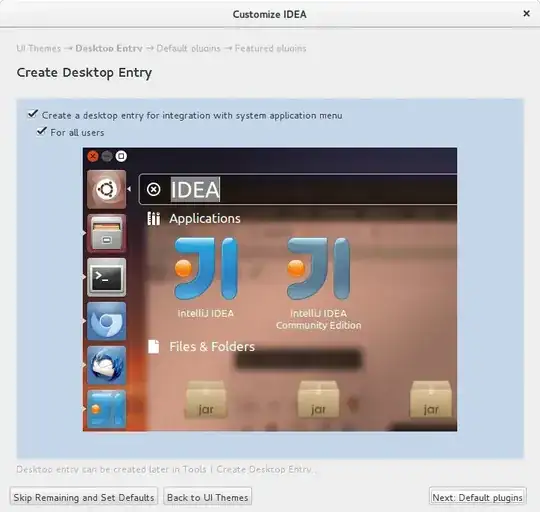Clear search with the circled X icon
Viewport: 540px width, 512px height.
154,189
